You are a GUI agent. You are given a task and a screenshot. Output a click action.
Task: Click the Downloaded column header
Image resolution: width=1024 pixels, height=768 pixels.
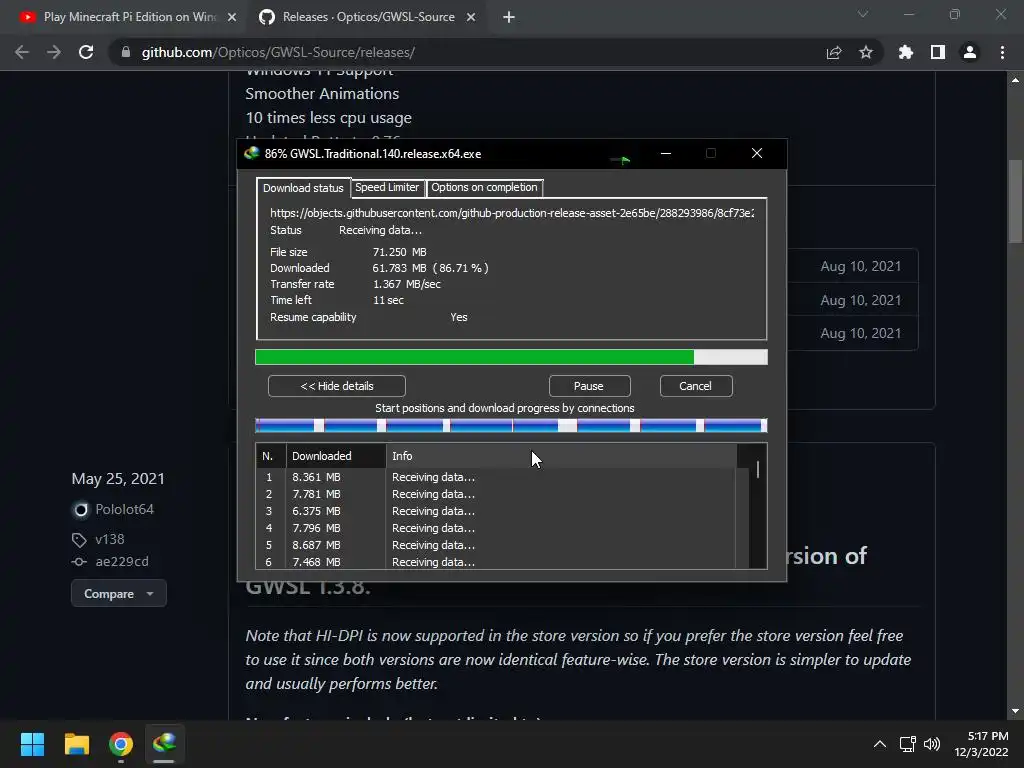click(336, 456)
